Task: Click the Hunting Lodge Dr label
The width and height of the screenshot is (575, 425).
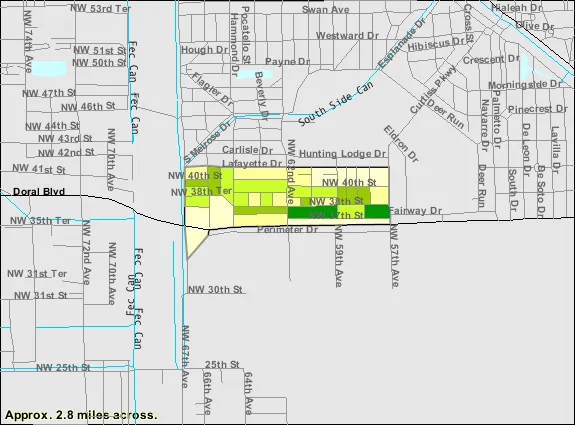Action: tap(343, 154)
